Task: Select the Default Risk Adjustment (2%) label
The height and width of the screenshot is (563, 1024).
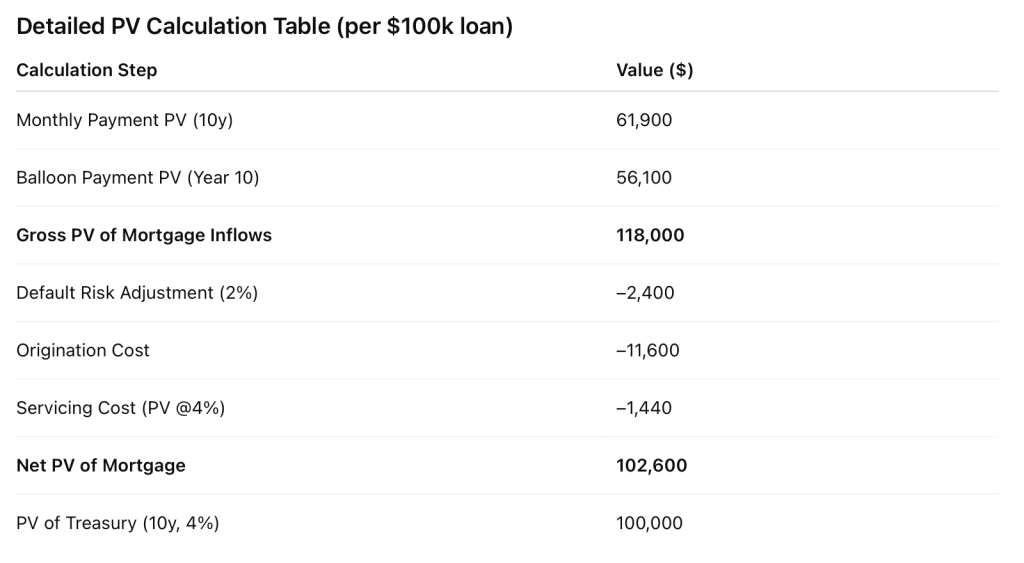Action: click(x=137, y=293)
